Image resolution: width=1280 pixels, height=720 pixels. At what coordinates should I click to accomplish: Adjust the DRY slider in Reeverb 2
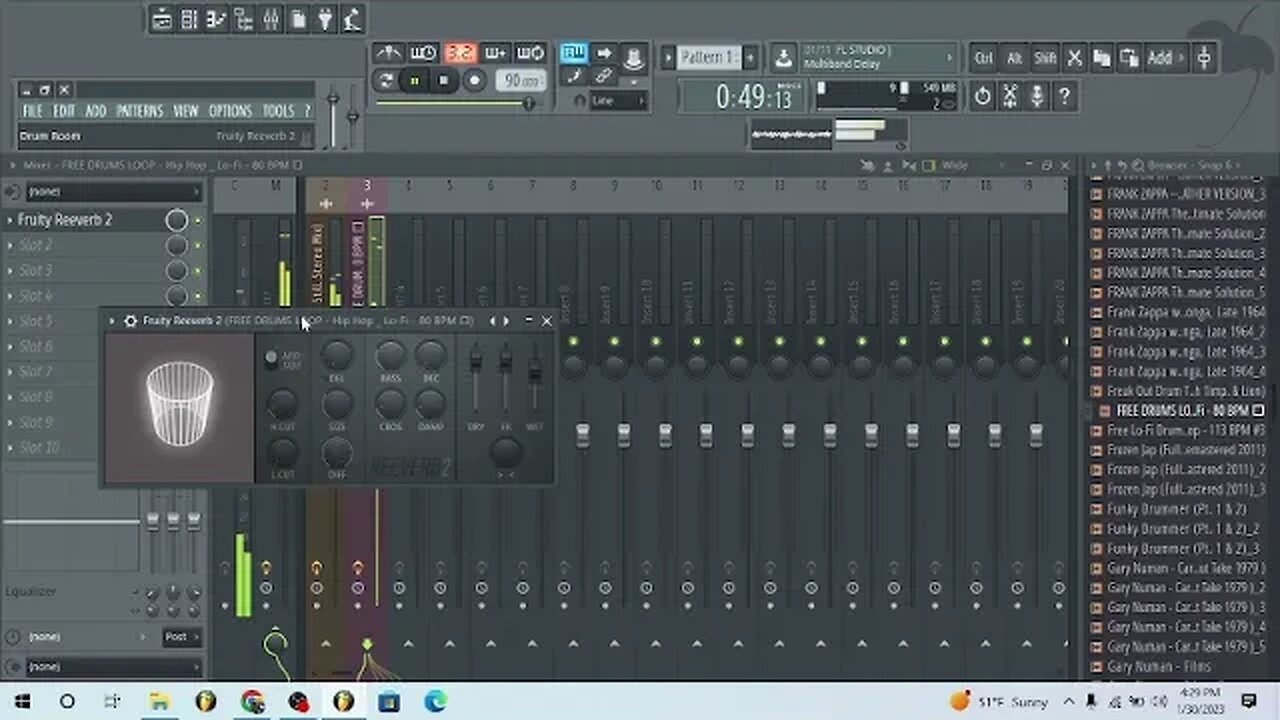(x=476, y=357)
